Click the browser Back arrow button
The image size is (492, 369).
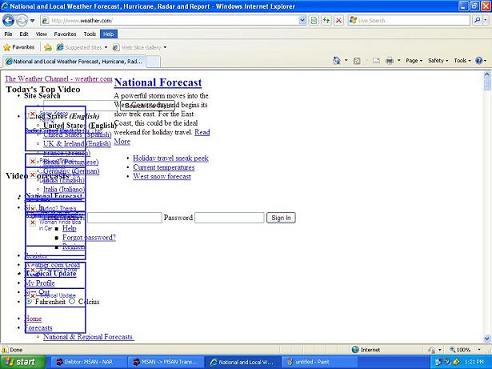click(8, 21)
